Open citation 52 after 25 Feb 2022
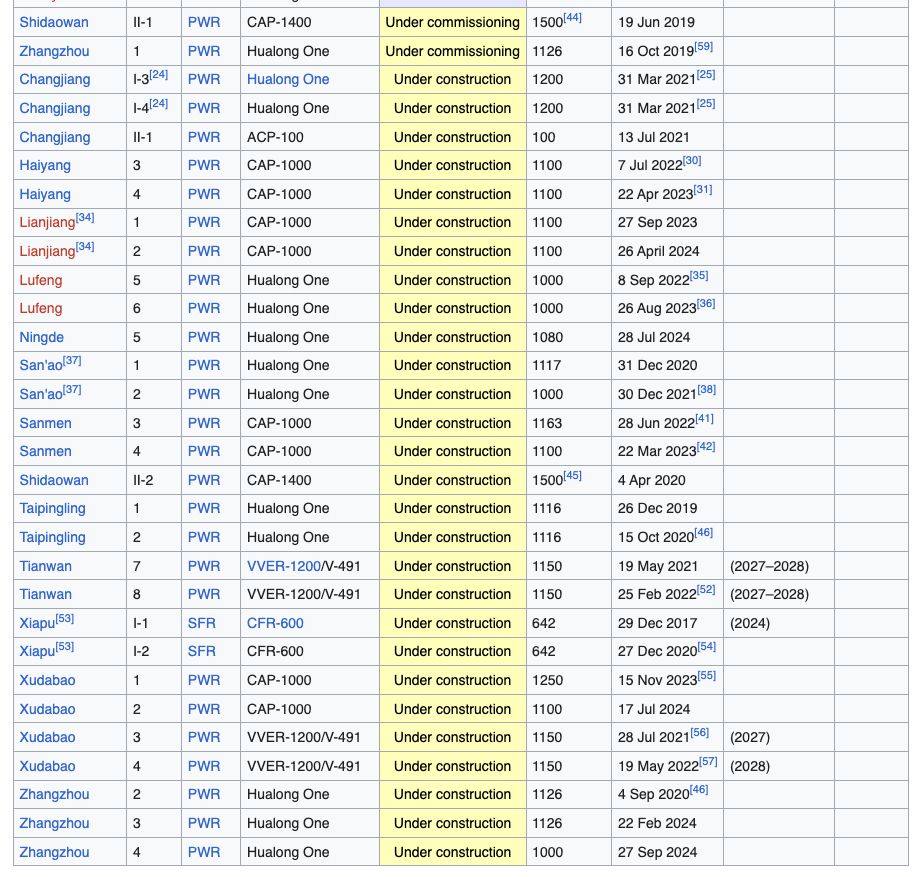The width and height of the screenshot is (921, 877). click(x=706, y=589)
